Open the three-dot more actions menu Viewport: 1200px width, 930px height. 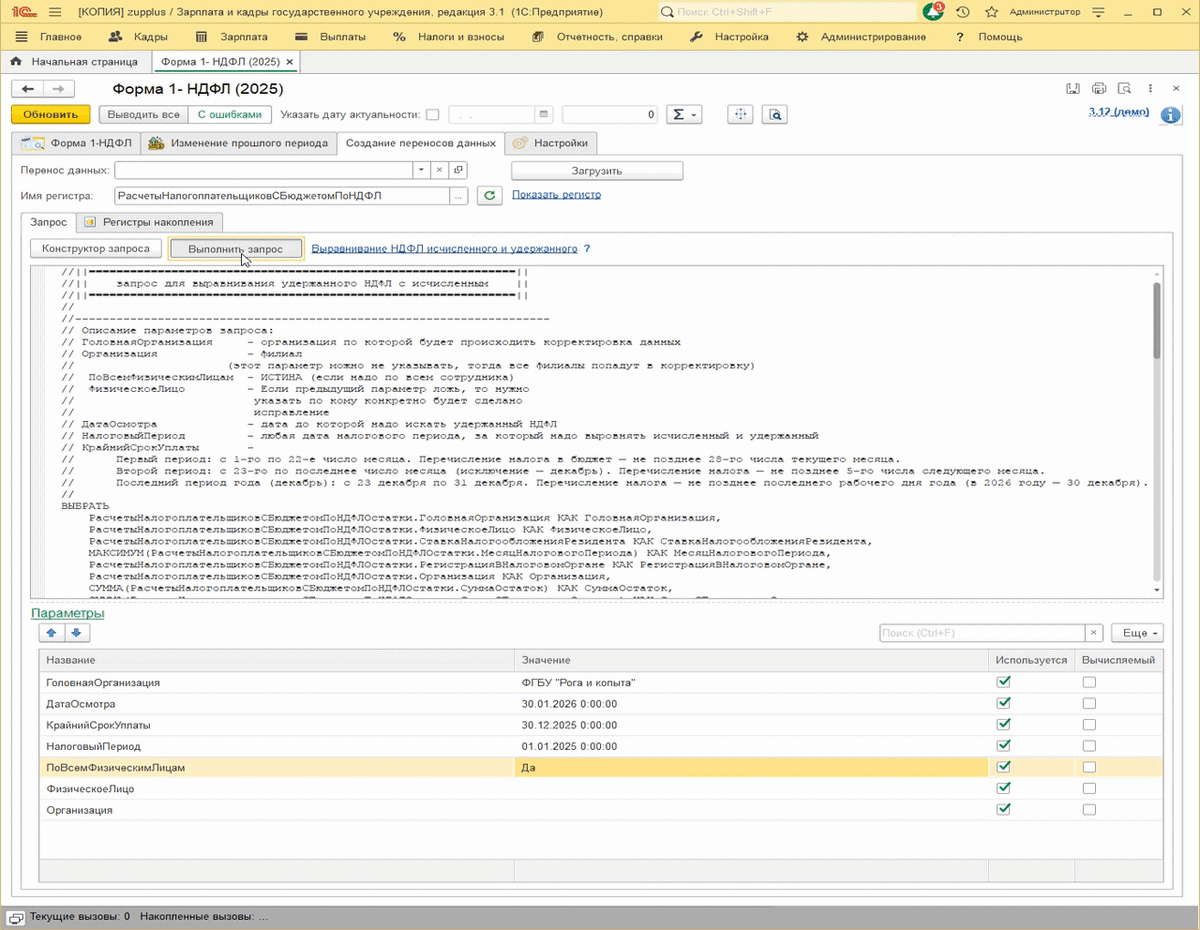point(1150,88)
